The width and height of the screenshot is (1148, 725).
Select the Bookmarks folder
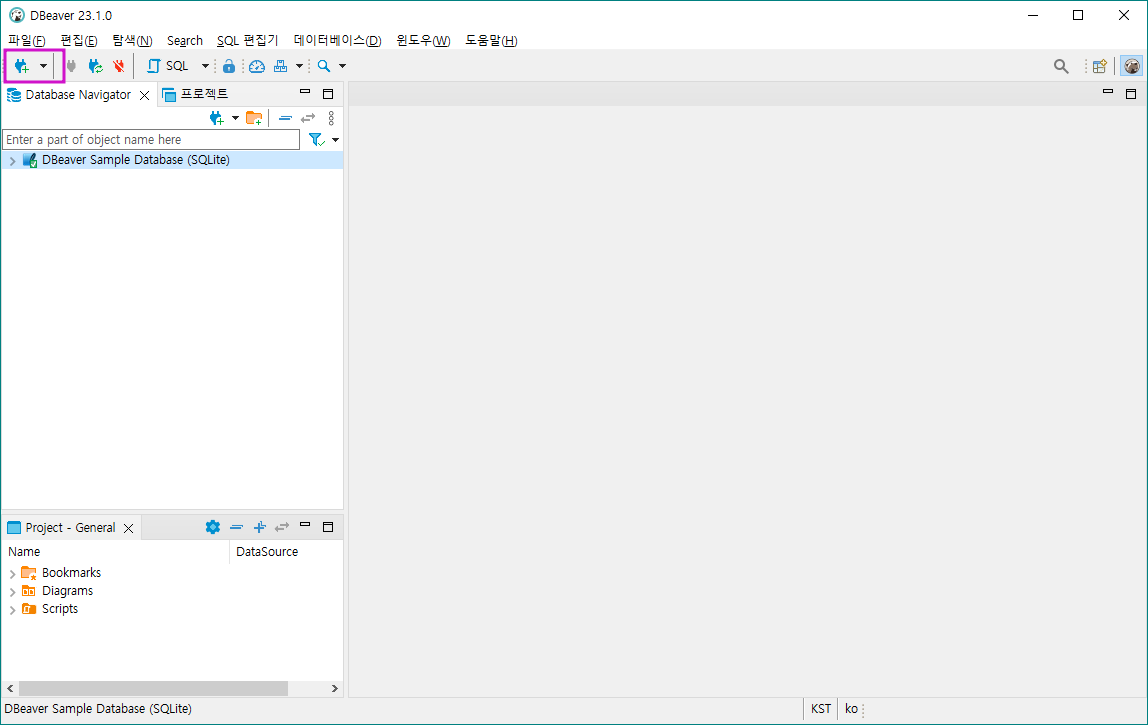tap(71, 573)
